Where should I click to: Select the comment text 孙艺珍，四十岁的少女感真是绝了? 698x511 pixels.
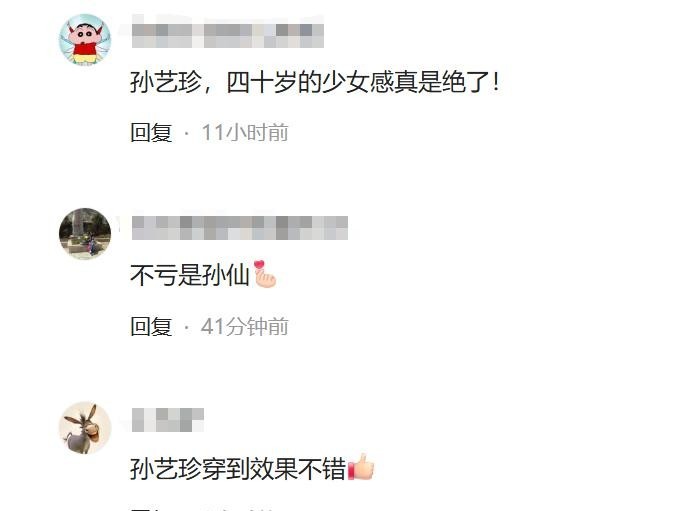click(x=314, y=82)
